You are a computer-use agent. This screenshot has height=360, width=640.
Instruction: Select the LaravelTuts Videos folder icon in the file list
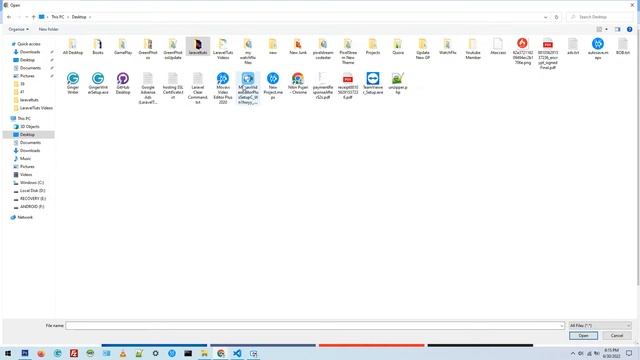pos(223,44)
